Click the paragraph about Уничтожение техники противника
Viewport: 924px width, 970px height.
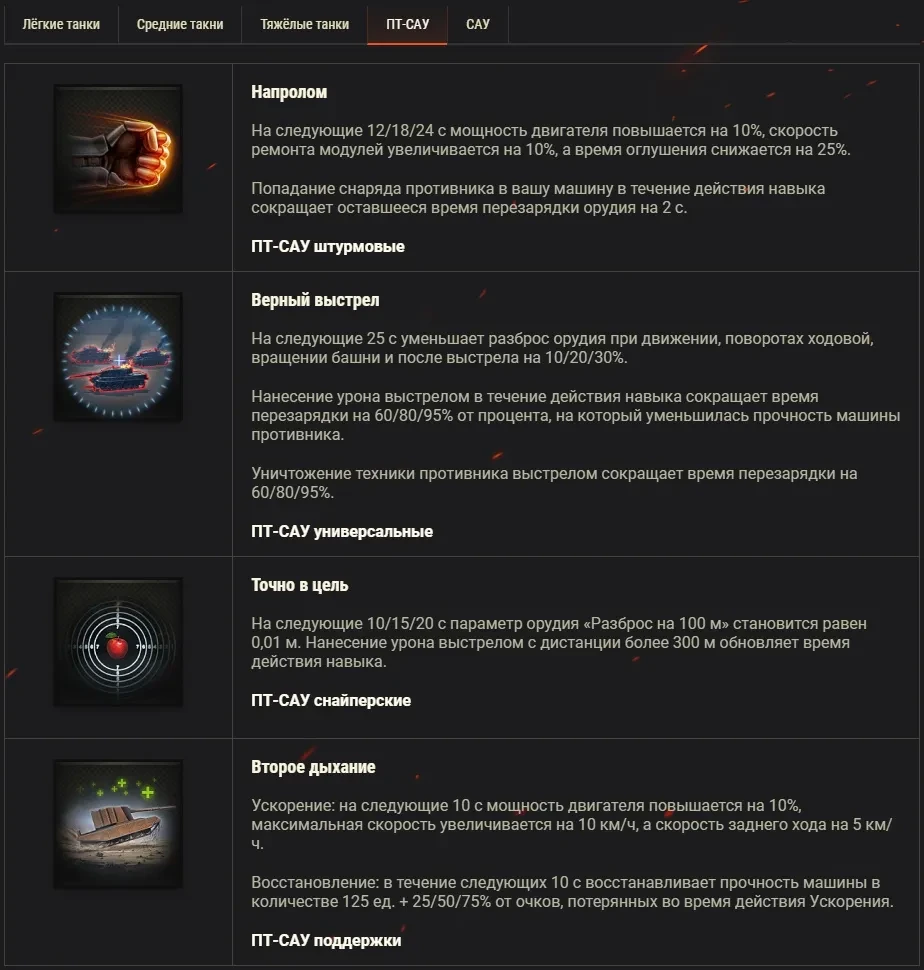(554, 483)
